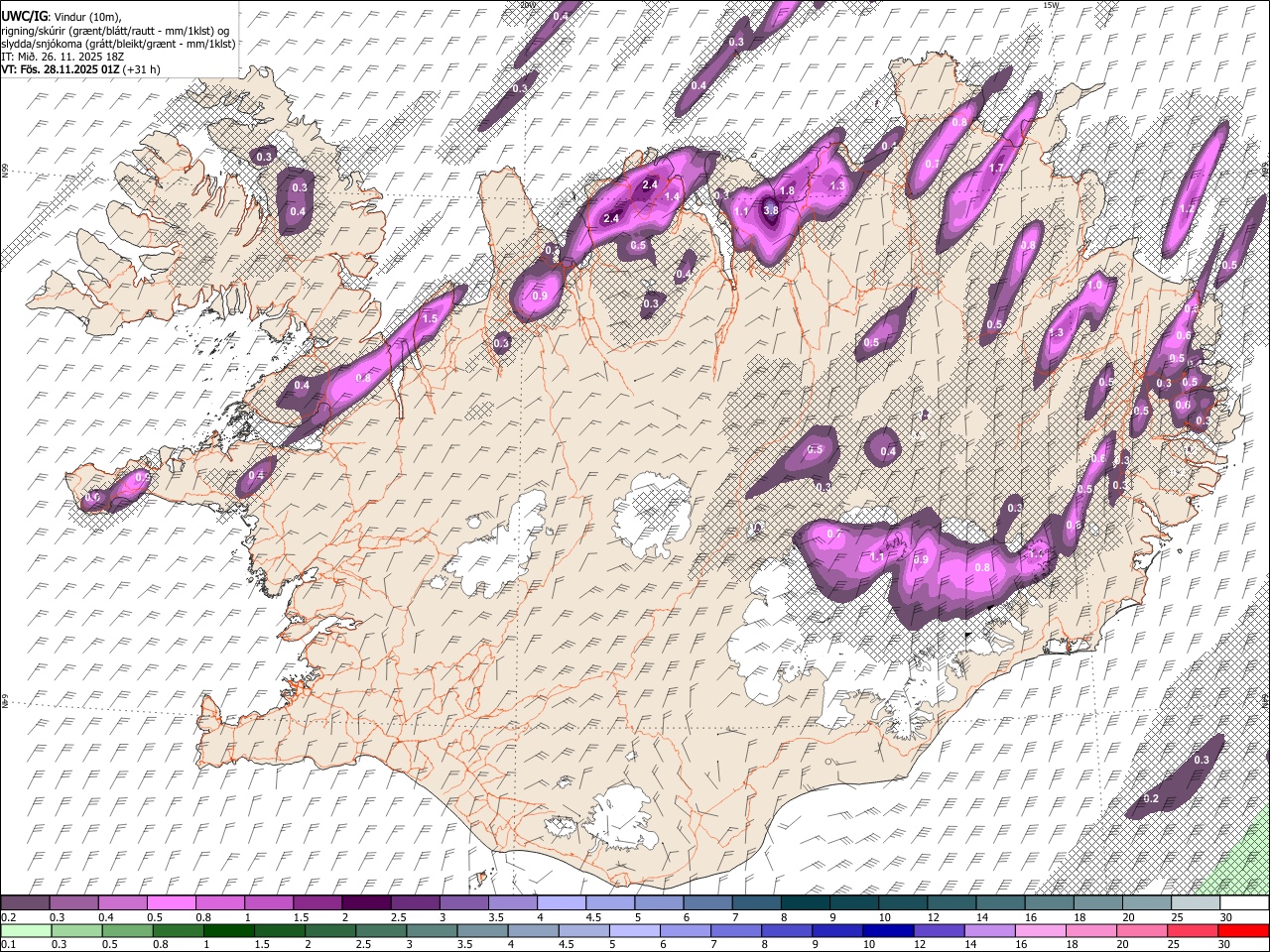Select the 1.2 value label over the eastern sea
The width and height of the screenshot is (1270, 952).
tap(1187, 209)
